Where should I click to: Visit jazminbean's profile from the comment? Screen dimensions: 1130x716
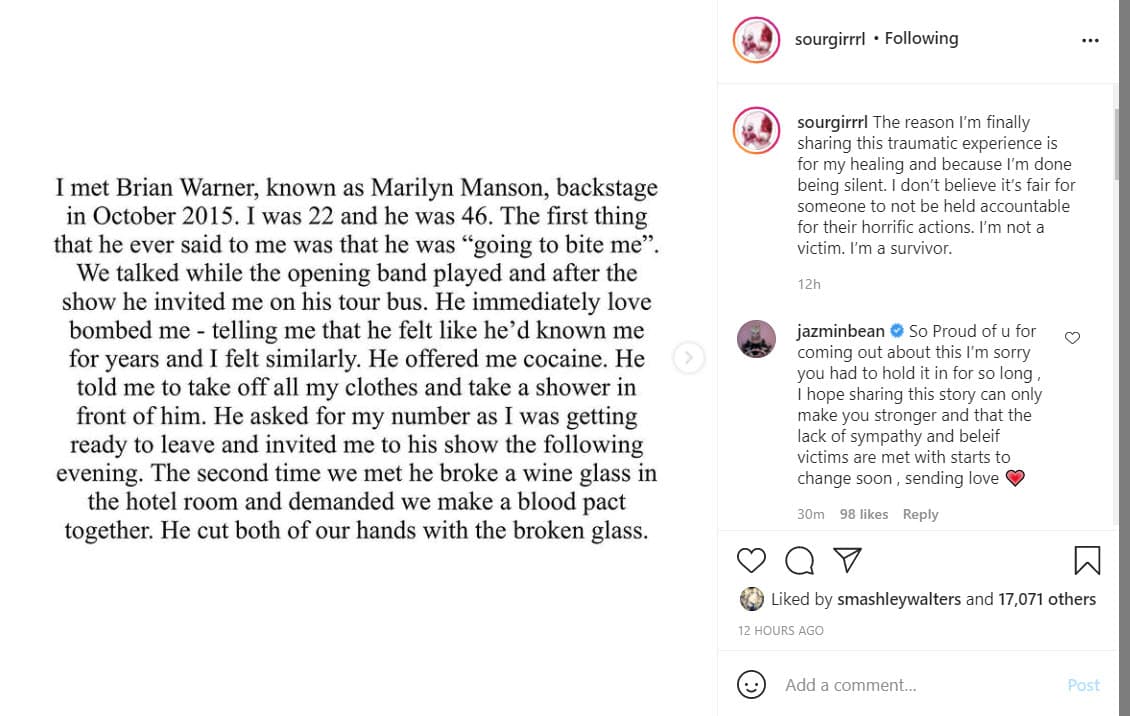pos(840,330)
